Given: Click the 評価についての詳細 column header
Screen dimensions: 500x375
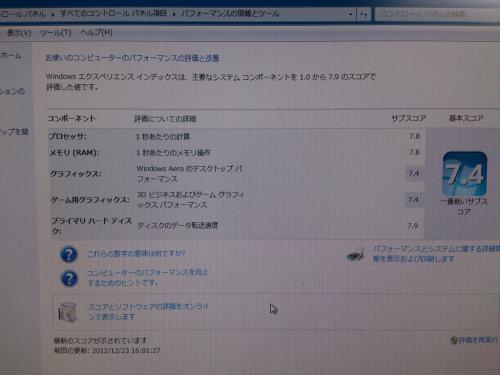Looking at the screenshot, I should click(165, 119).
